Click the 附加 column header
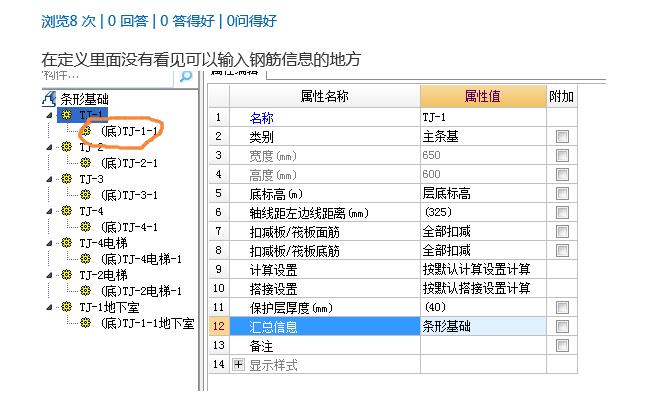Screen dimensions: 662x398 click(561, 97)
